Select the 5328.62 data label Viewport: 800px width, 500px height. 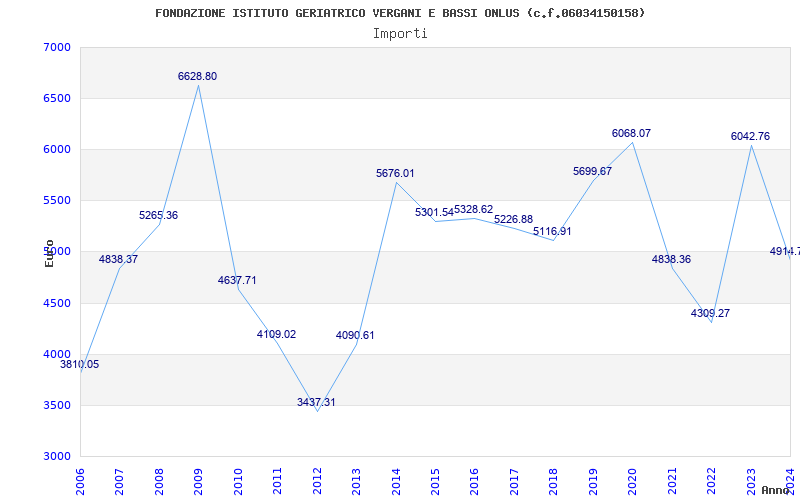(x=473, y=209)
